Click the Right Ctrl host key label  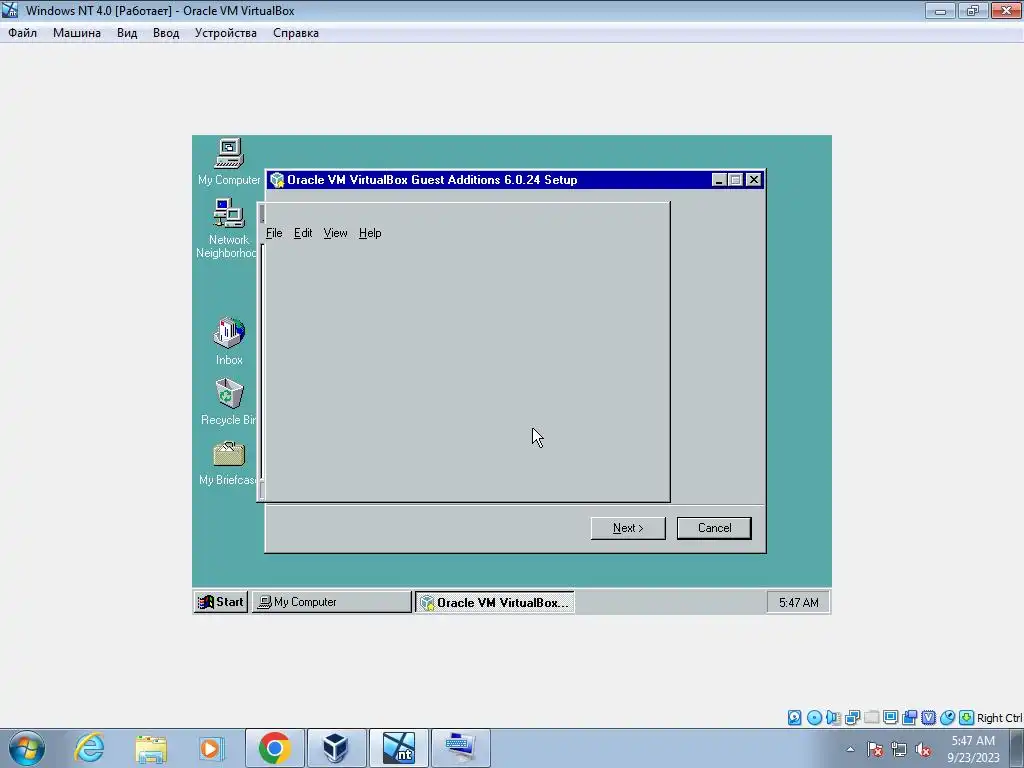[999, 718]
